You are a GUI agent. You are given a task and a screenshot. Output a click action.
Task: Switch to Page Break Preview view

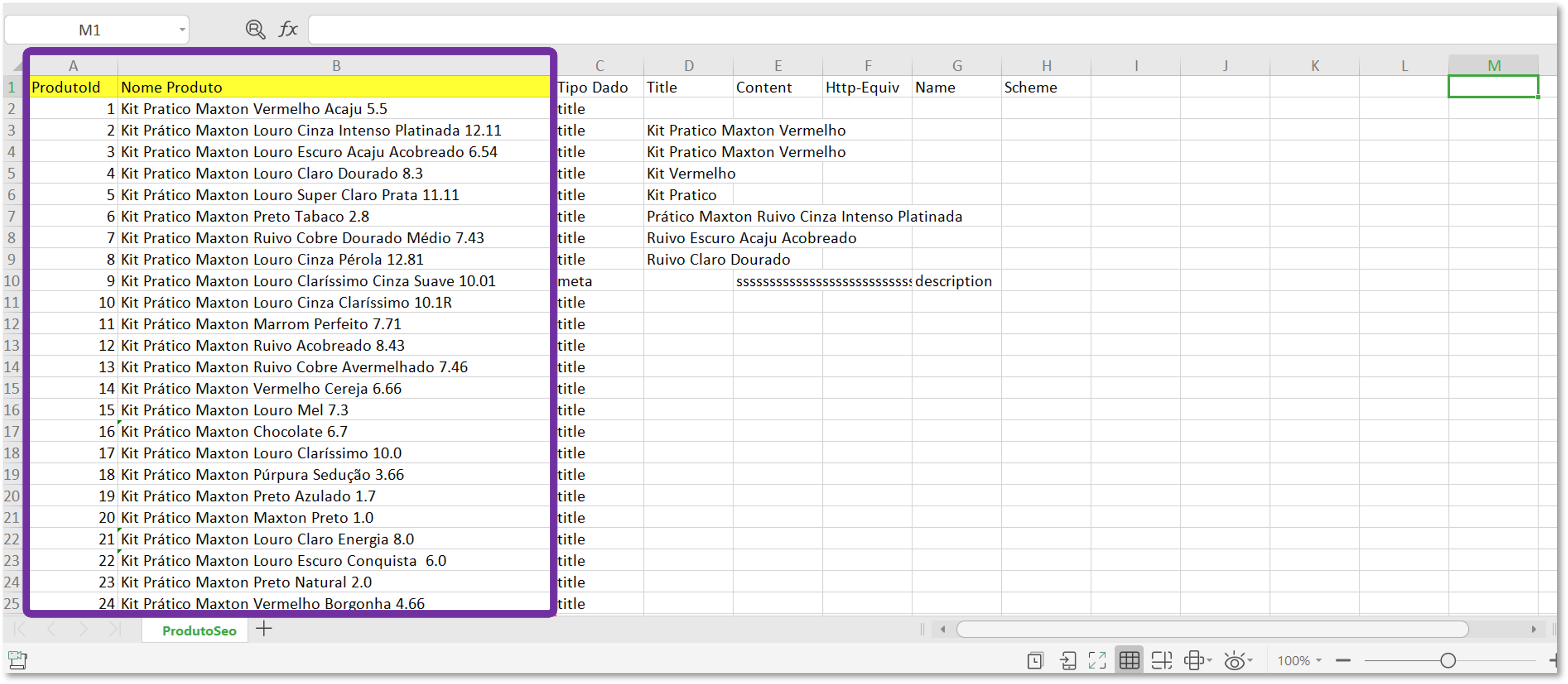coord(1161,660)
